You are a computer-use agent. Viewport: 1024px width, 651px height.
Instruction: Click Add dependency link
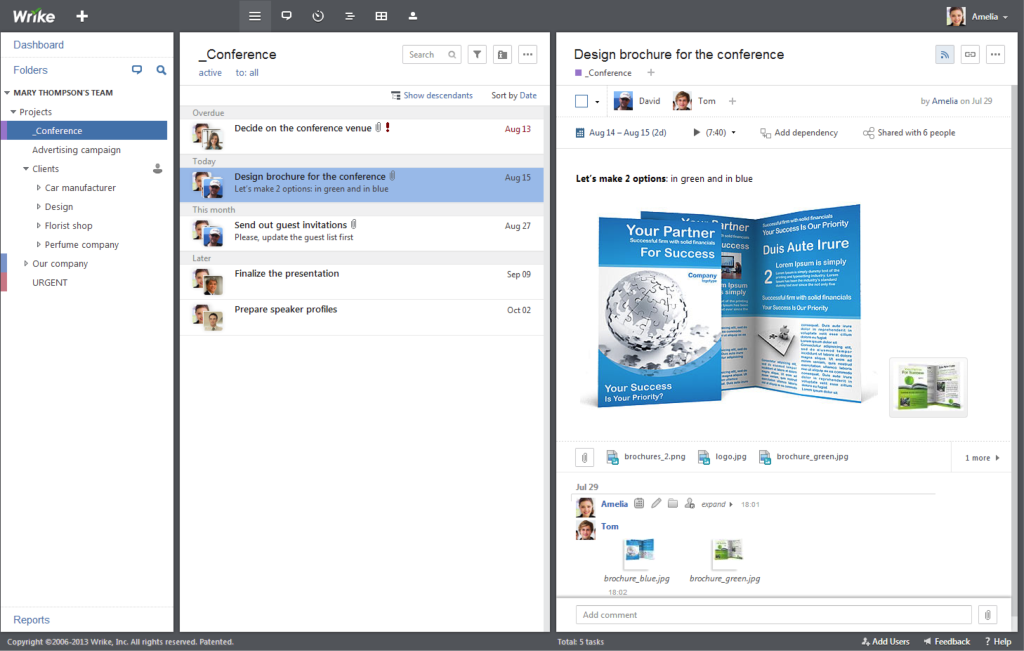click(799, 133)
